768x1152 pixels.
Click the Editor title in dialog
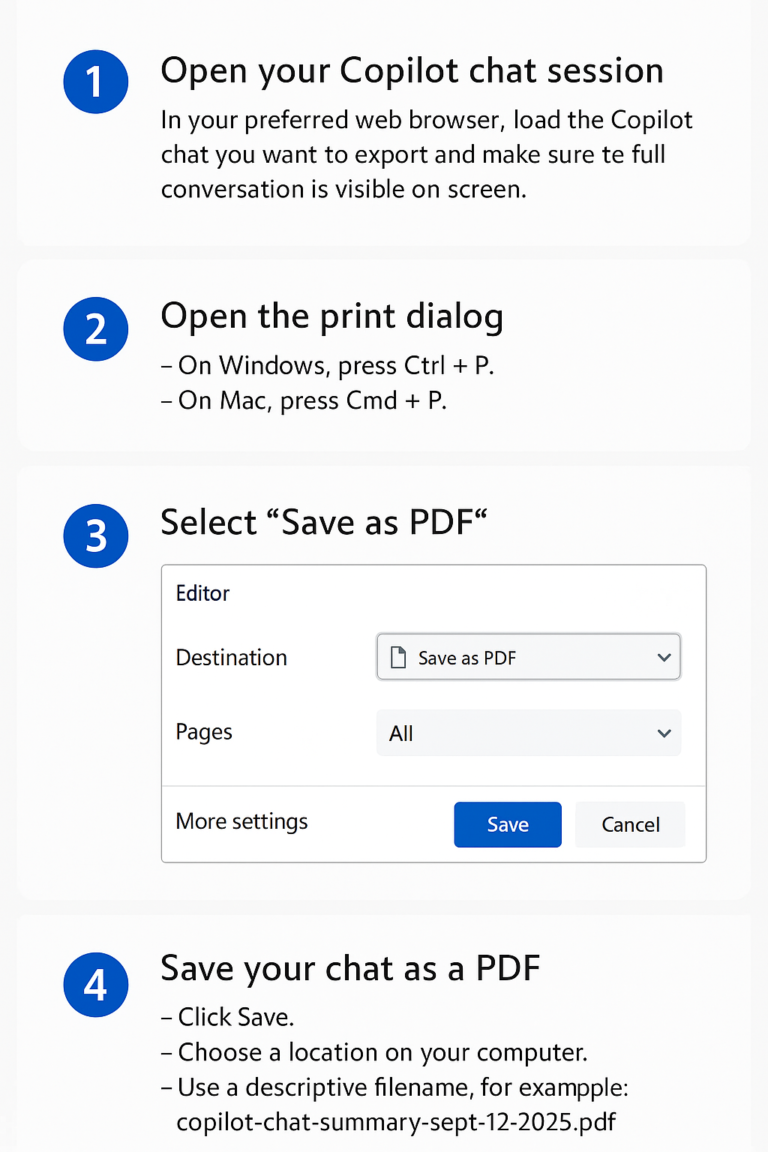point(203,594)
